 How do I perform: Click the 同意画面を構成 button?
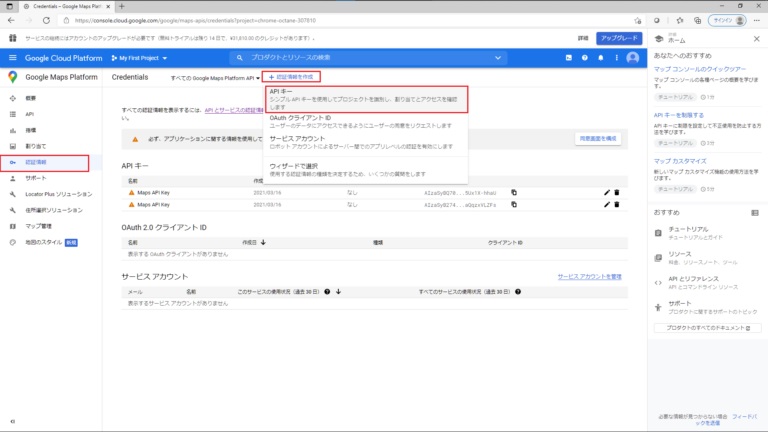pyautogui.click(x=598, y=139)
